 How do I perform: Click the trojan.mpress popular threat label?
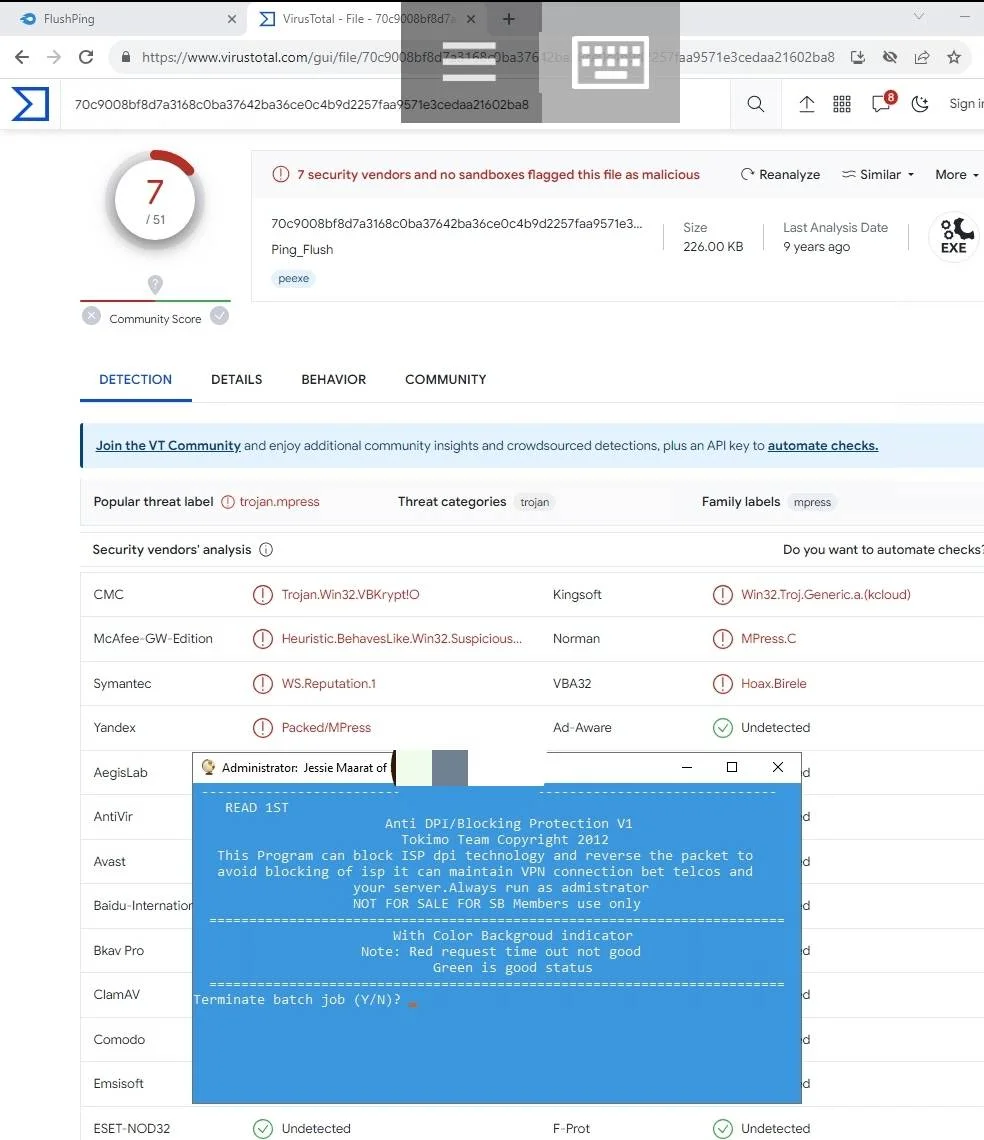click(x=279, y=502)
